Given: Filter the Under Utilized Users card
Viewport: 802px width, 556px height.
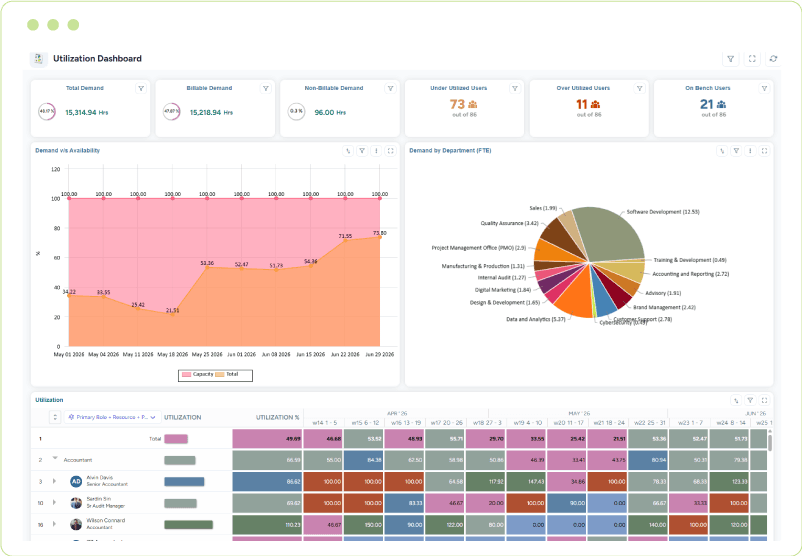Looking at the screenshot, I should [x=515, y=88].
